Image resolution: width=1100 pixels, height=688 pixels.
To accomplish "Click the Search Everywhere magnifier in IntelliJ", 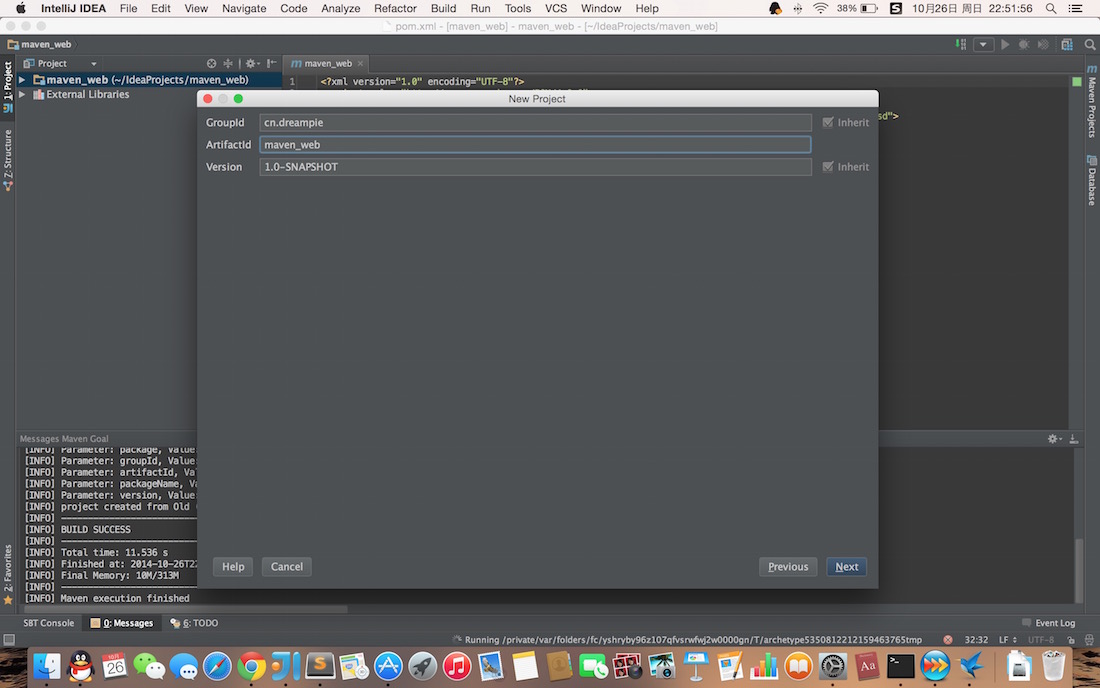I will coord(1089,44).
